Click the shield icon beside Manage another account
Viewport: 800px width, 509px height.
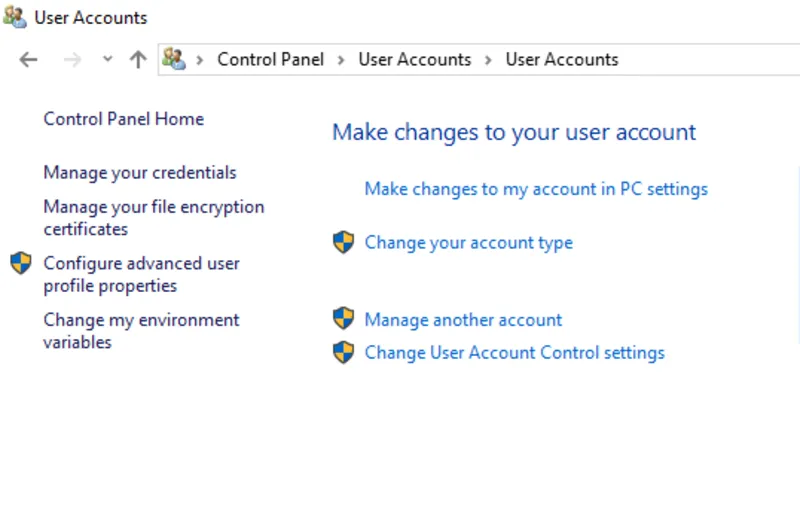[343, 319]
